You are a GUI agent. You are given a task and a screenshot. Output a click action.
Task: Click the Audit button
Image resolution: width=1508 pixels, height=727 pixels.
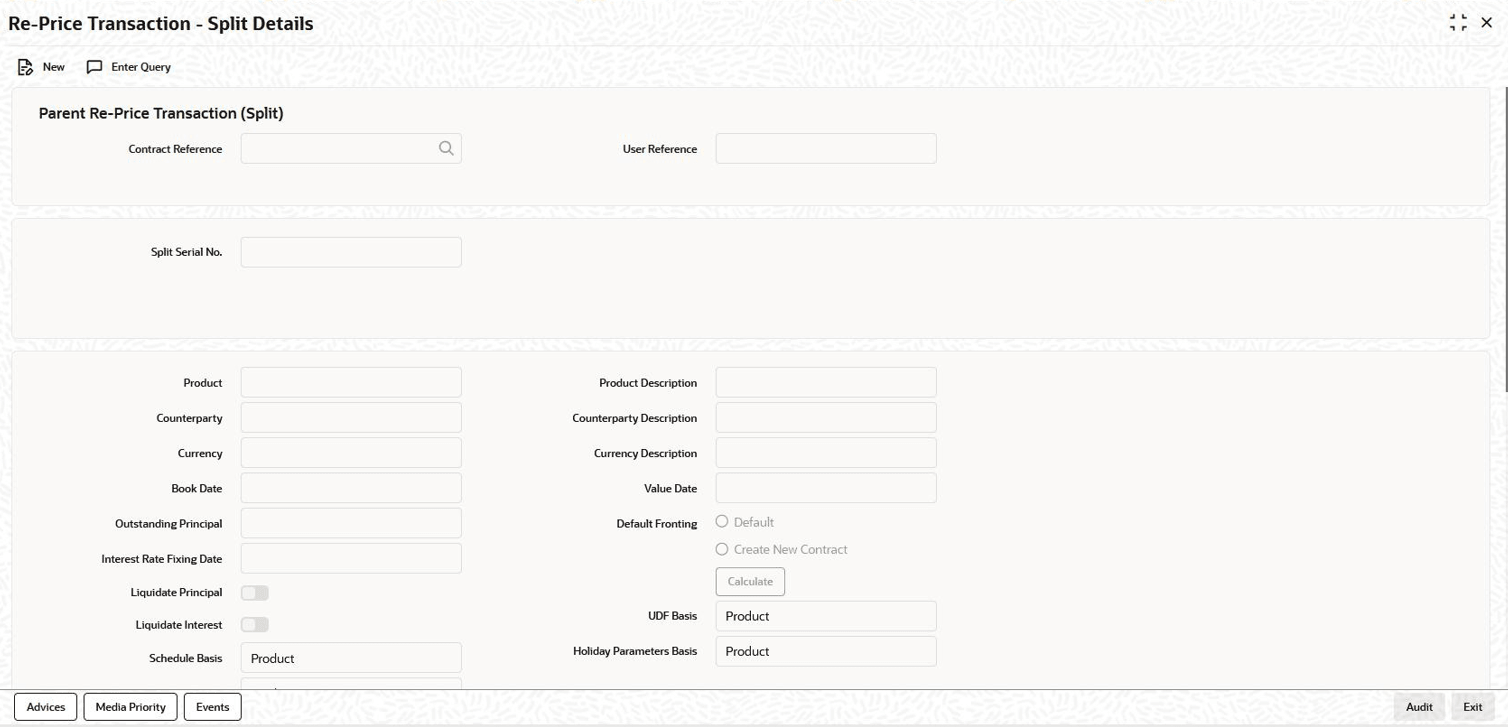point(1419,707)
